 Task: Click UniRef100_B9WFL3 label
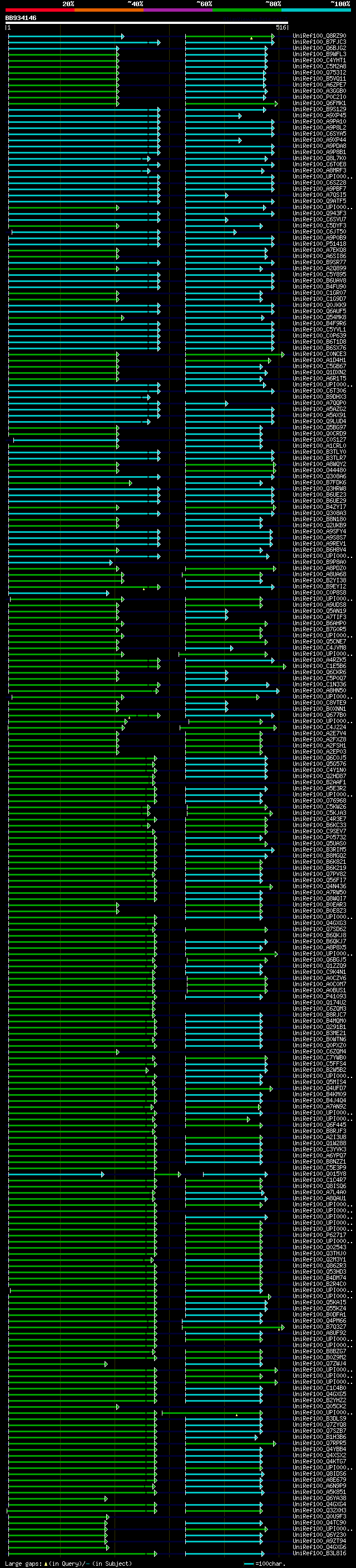(319, 54)
